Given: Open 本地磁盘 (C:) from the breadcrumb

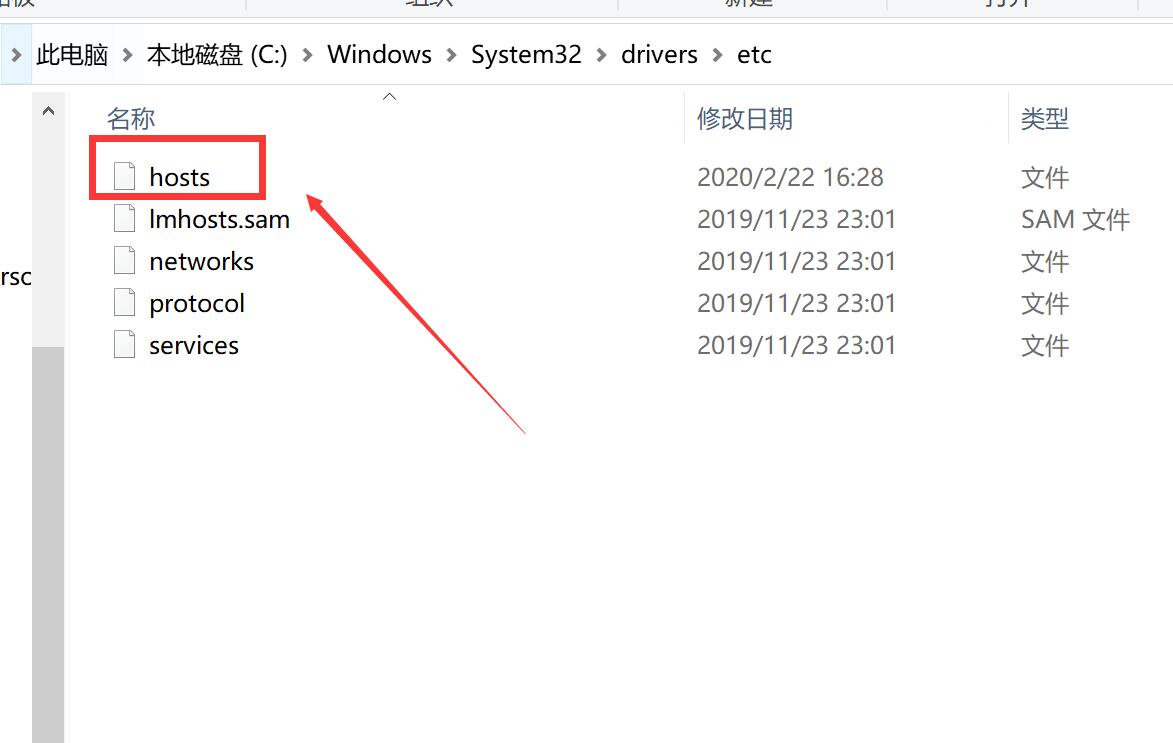Looking at the screenshot, I should (217, 55).
